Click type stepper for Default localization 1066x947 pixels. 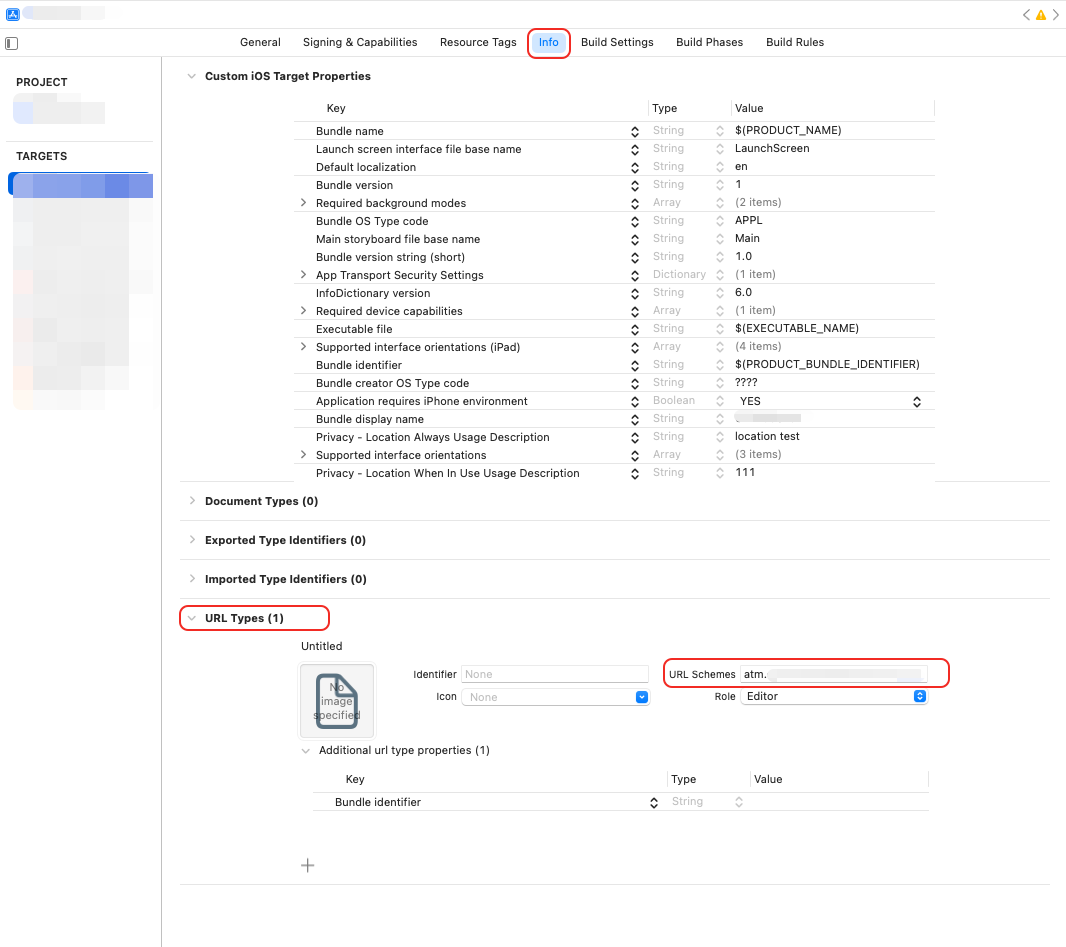[x=719, y=167]
